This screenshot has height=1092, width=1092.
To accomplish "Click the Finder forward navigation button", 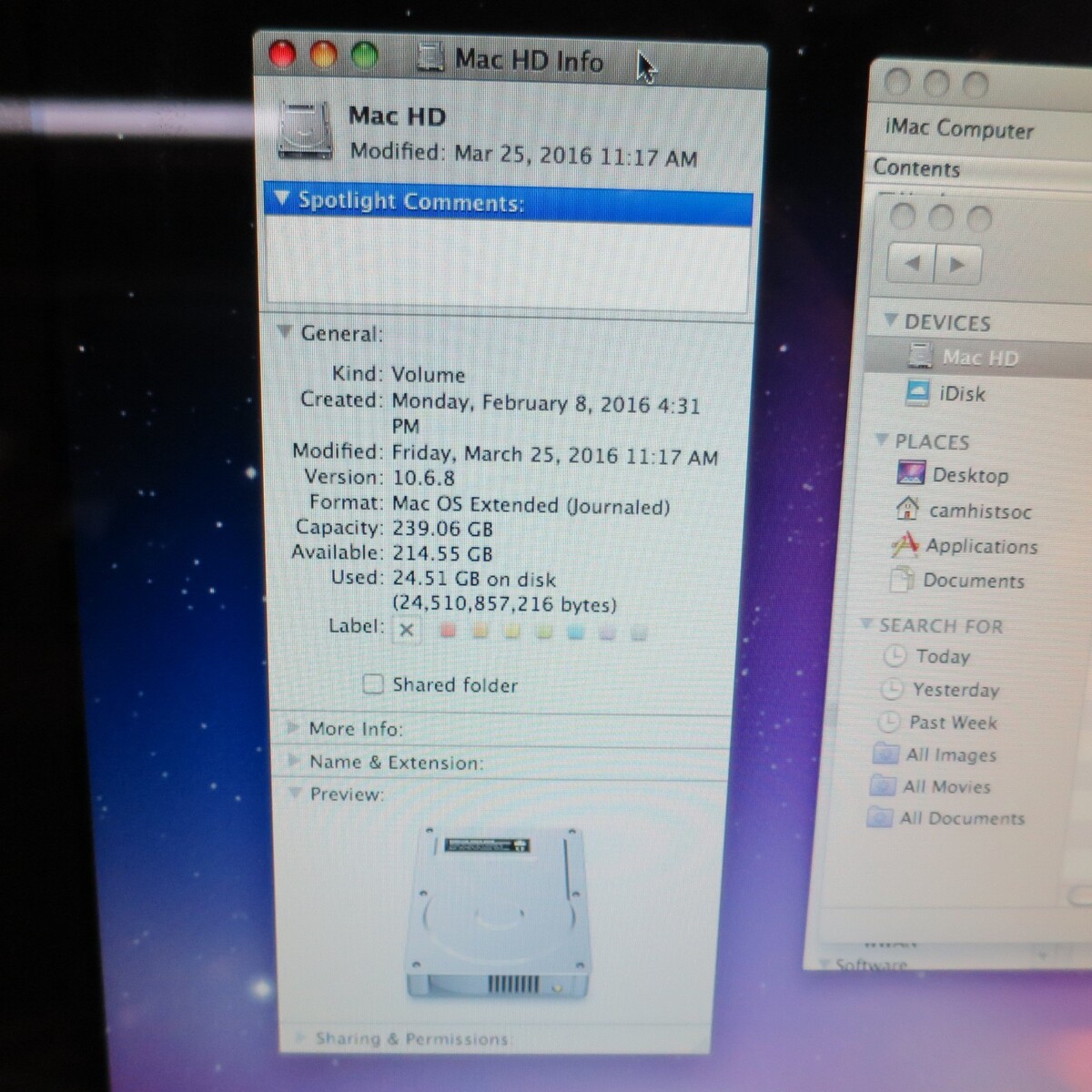I will [956, 265].
